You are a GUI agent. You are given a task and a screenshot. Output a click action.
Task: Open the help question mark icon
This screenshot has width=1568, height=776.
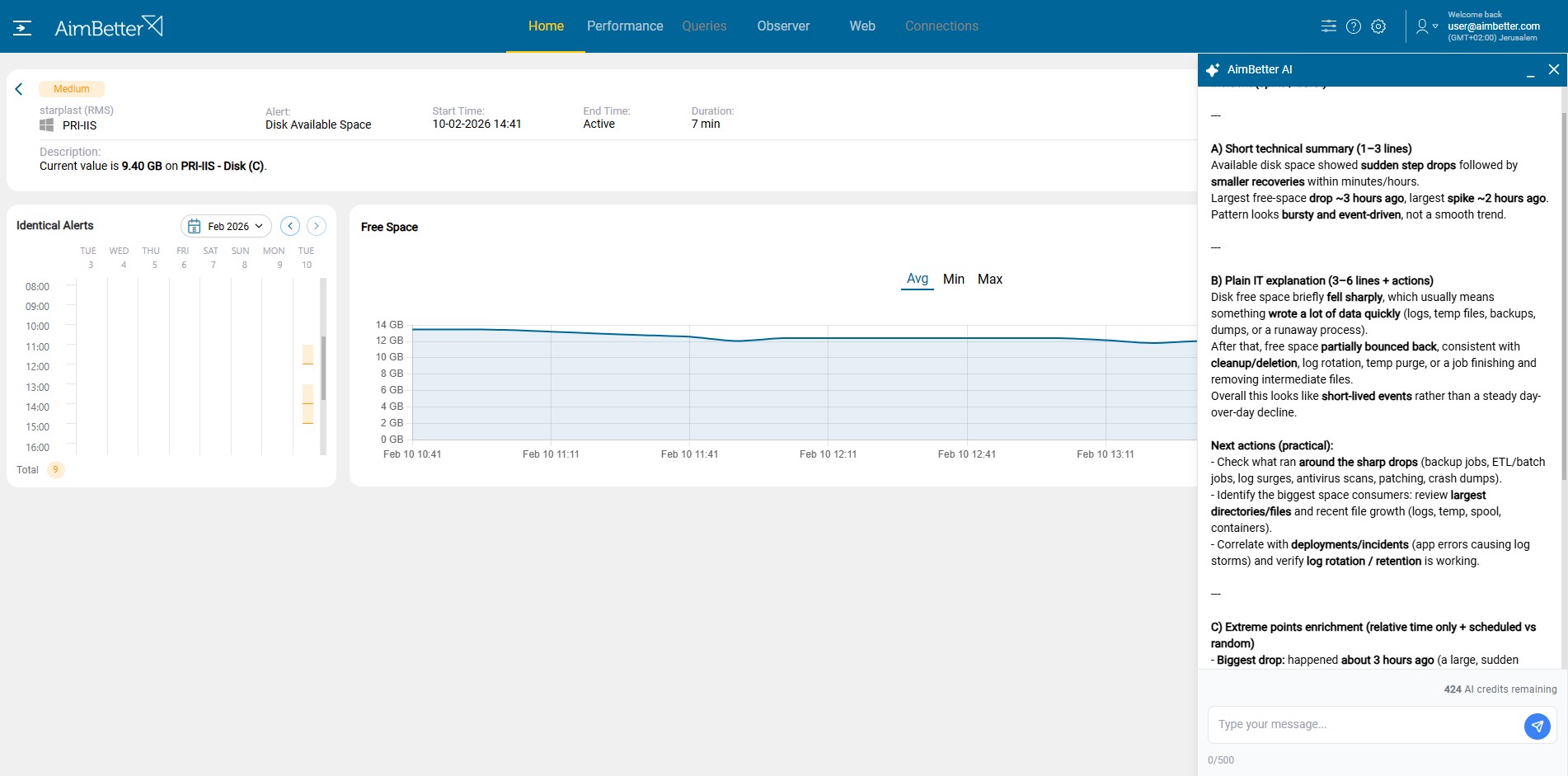(x=1353, y=26)
